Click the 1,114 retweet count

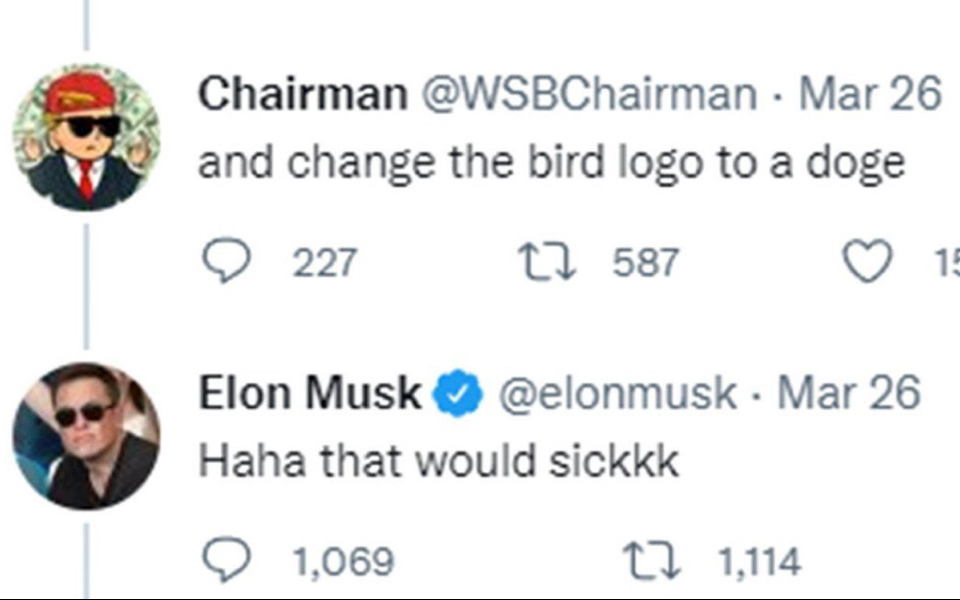(x=760, y=562)
